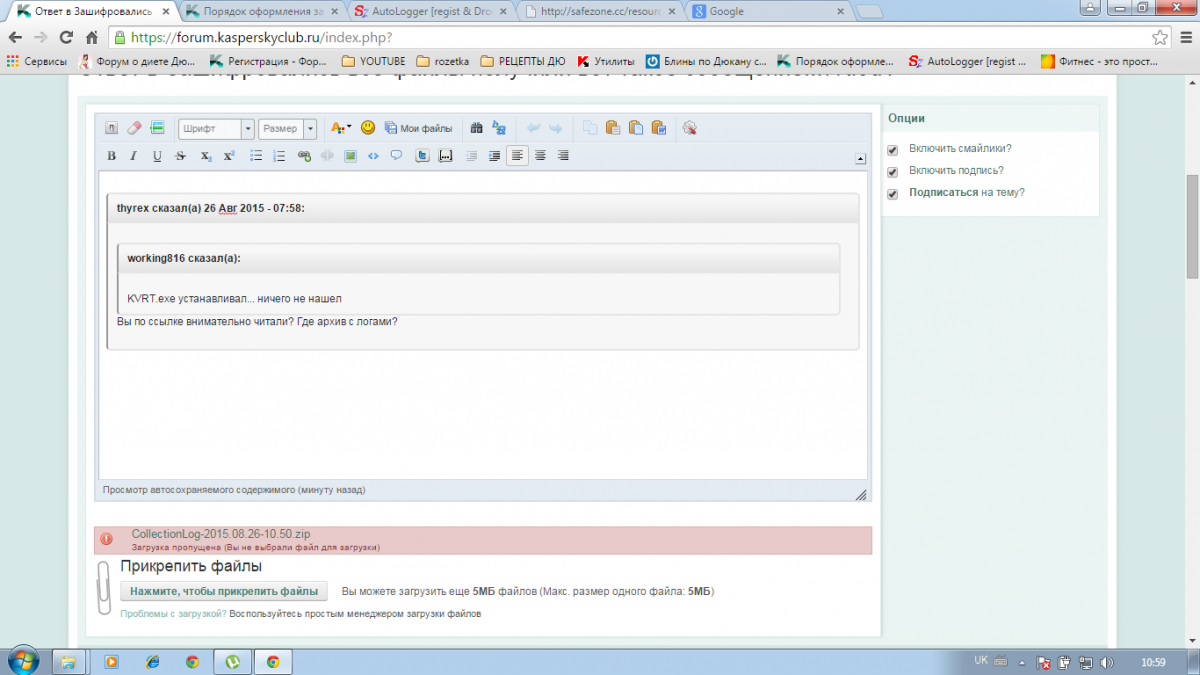Viewport: 1200px width, 675px height.
Task: Click the eraser remove-formatting icon
Action: [x=134, y=128]
